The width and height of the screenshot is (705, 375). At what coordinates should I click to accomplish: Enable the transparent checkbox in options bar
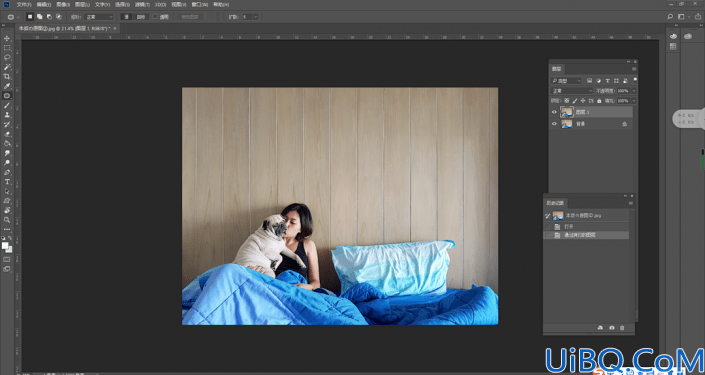[x=155, y=17]
